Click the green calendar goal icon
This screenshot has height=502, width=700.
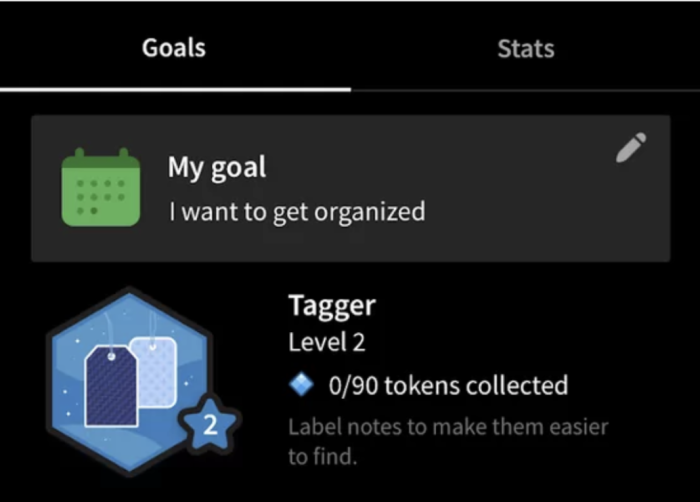click(101, 187)
